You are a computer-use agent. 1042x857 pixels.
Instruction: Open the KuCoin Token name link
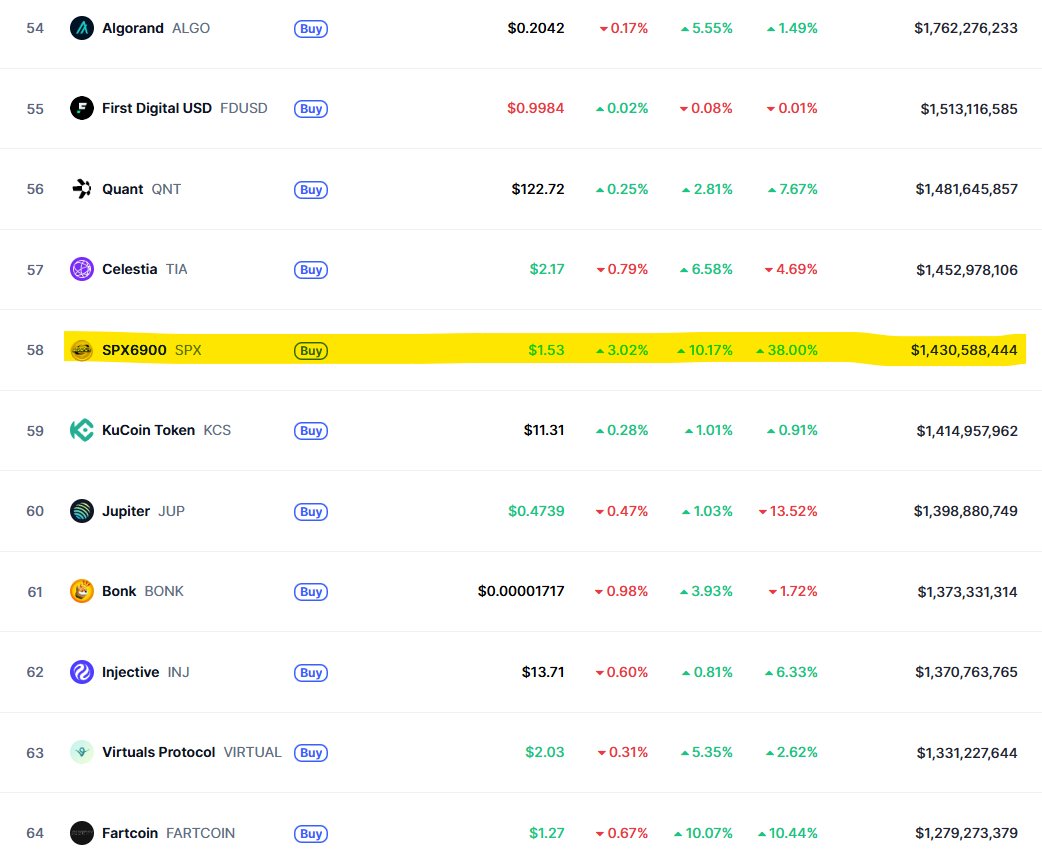(148, 430)
